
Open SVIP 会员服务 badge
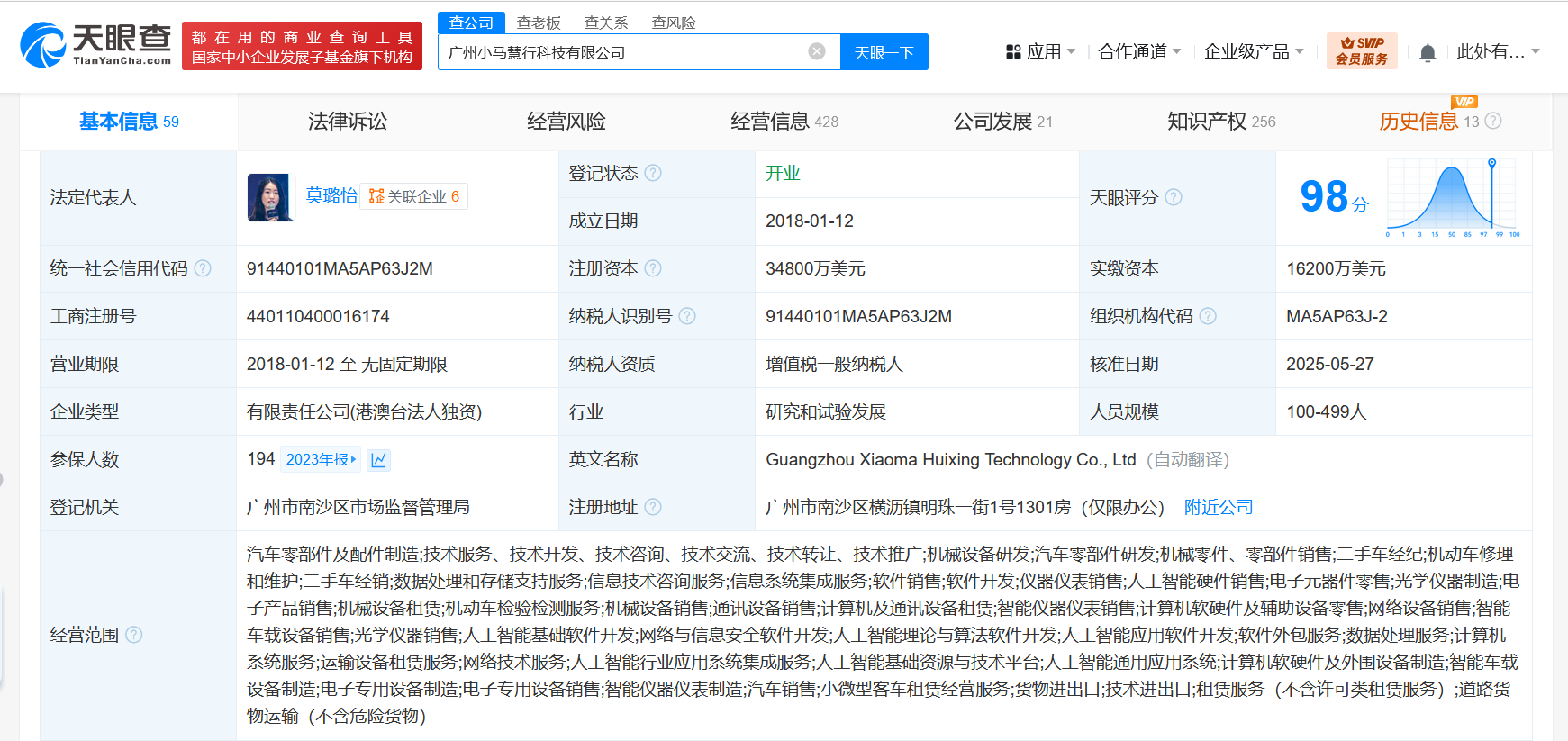click(1361, 51)
